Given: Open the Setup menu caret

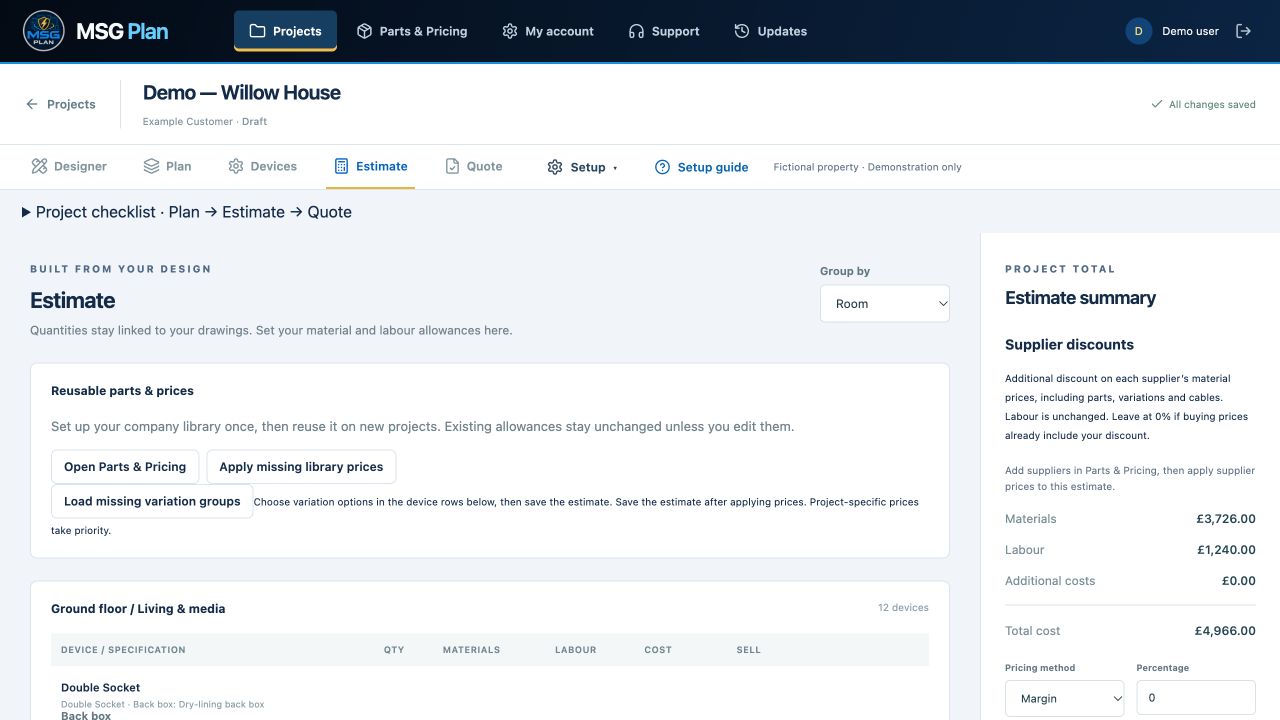Looking at the screenshot, I should pos(615,168).
